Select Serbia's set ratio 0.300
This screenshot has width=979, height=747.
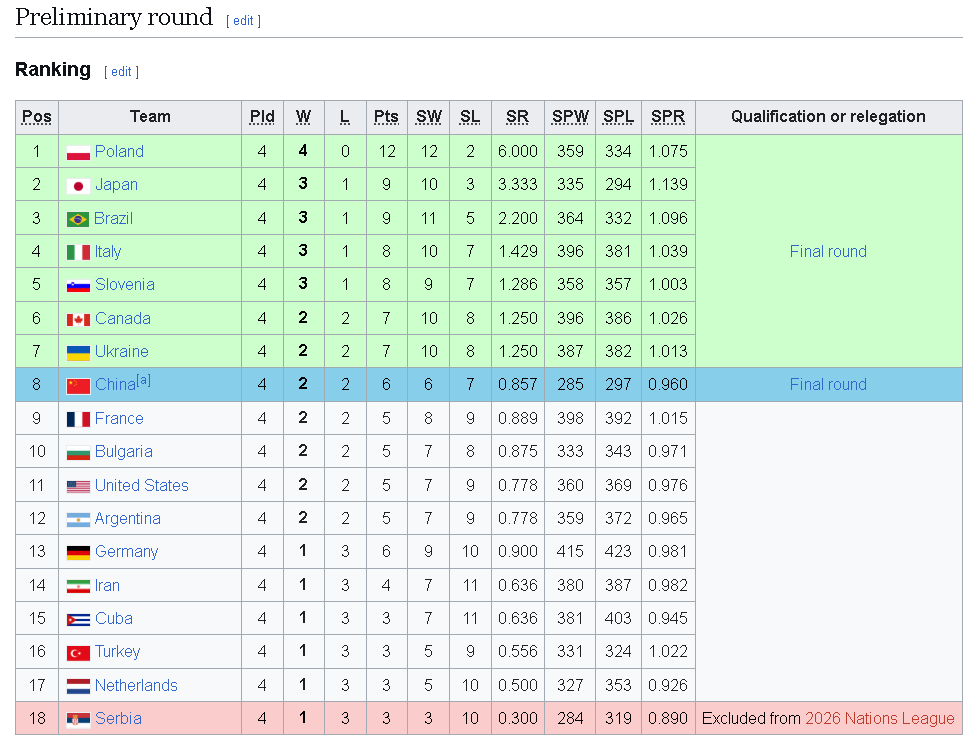(518, 718)
